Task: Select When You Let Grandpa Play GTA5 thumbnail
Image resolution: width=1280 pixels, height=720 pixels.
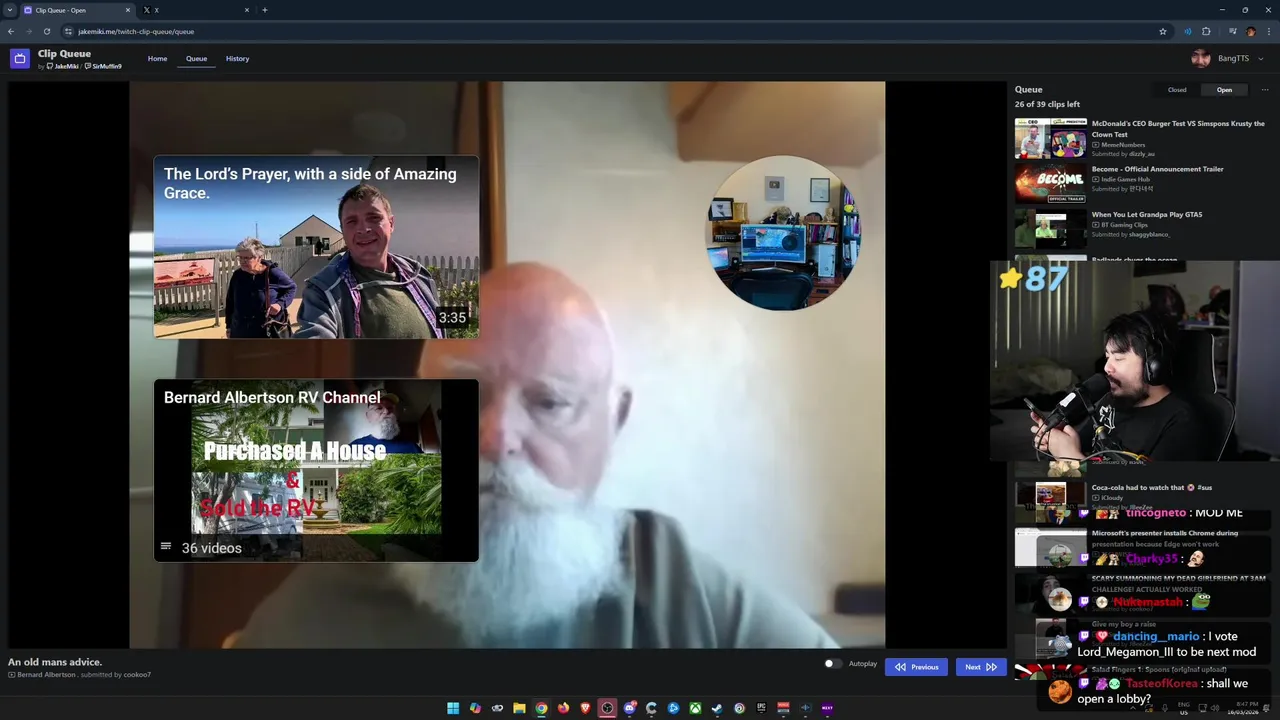Action: [x=1051, y=228]
